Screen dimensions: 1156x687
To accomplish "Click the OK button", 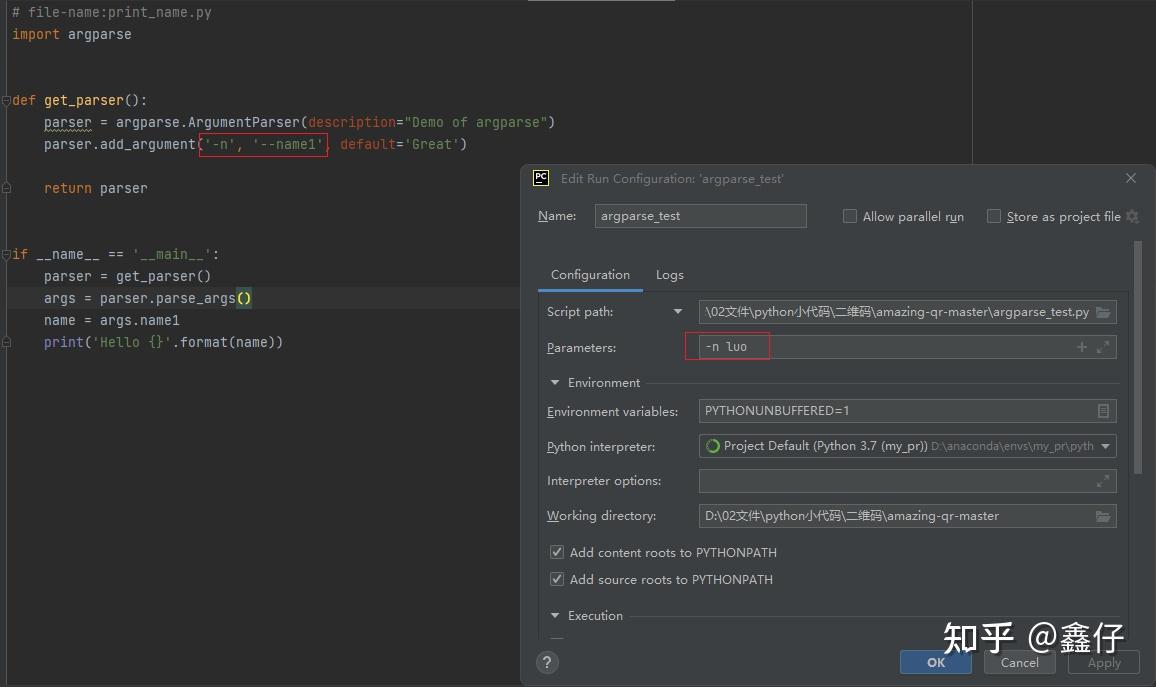I will [936, 662].
